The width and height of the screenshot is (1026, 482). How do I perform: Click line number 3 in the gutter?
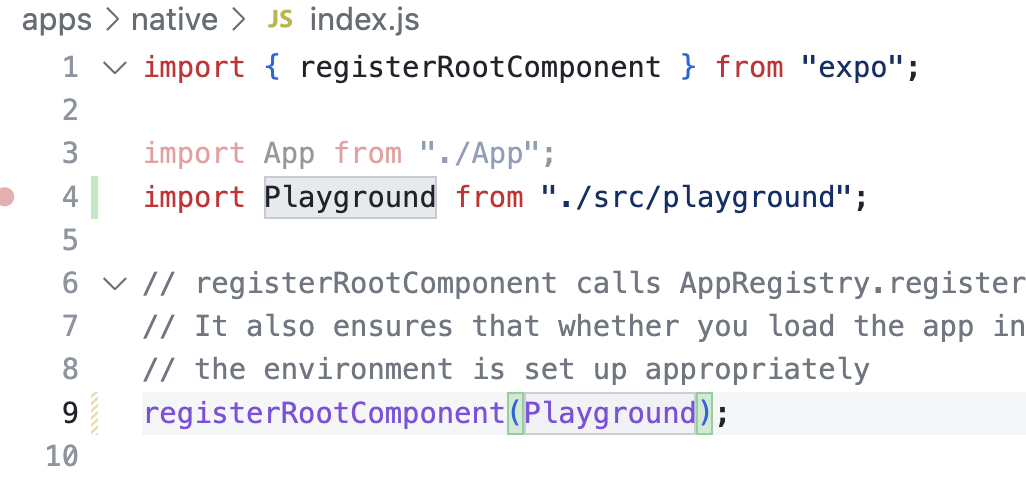[x=71, y=154]
